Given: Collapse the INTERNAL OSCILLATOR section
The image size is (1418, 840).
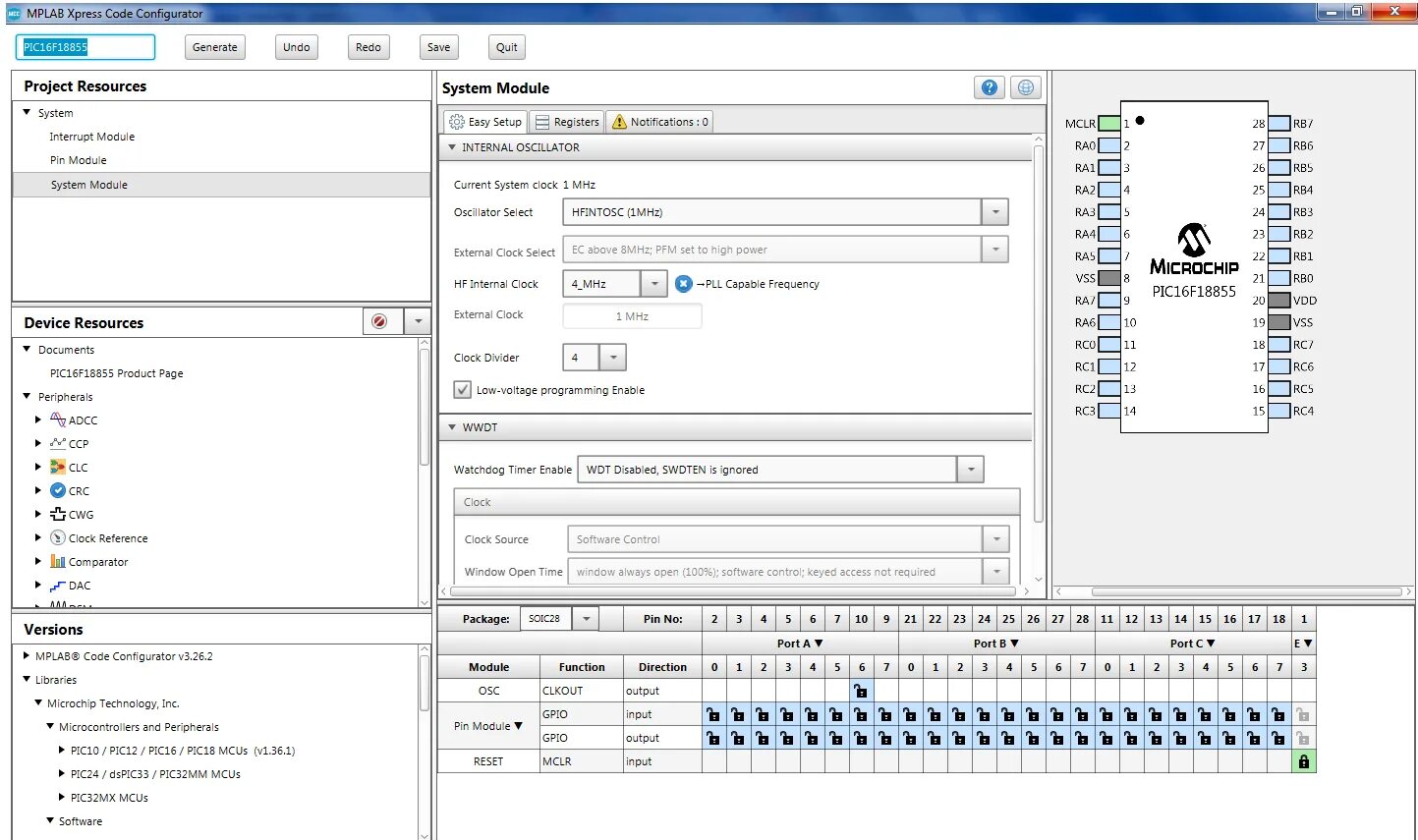Looking at the screenshot, I should (452, 147).
